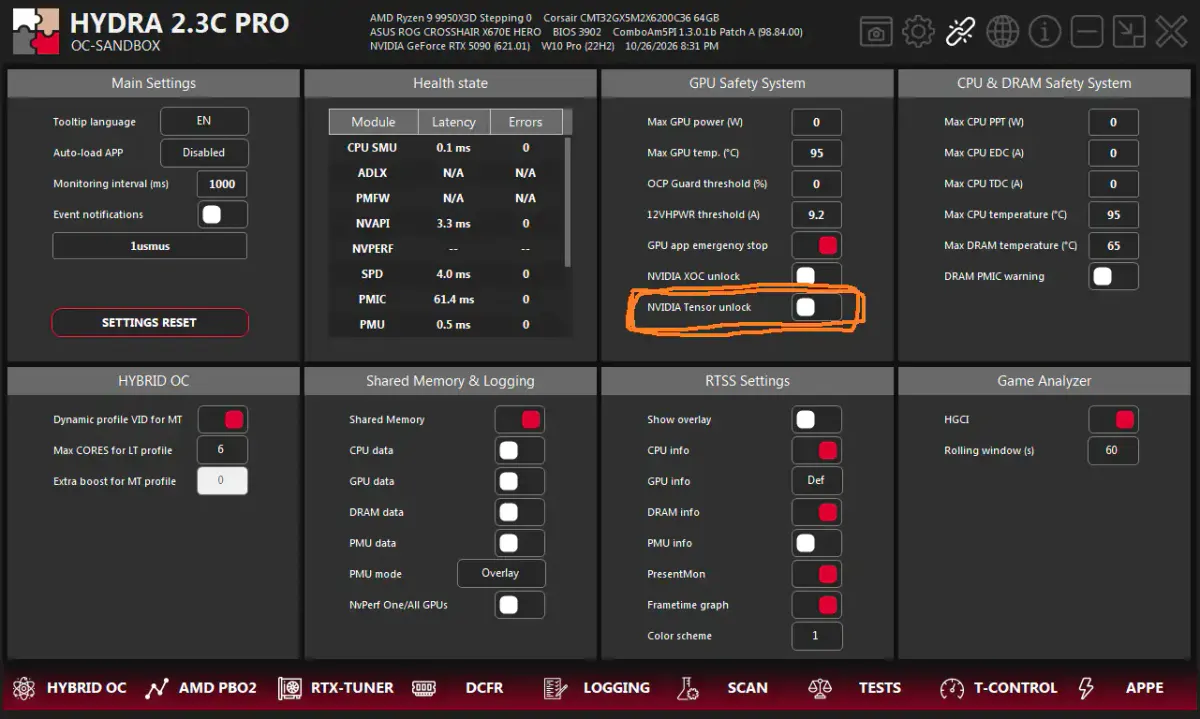Click the balance scale icon beside TESTS
This screenshot has height=719, width=1200.
click(820, 688)
